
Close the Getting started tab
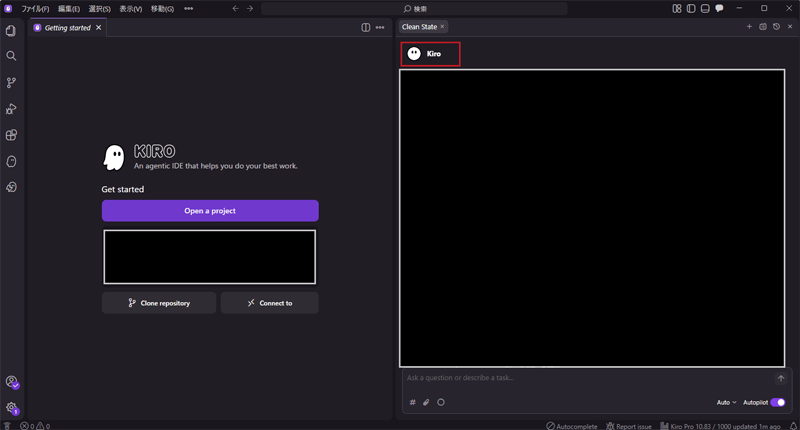pyautogui.click(x=98, y=28)
